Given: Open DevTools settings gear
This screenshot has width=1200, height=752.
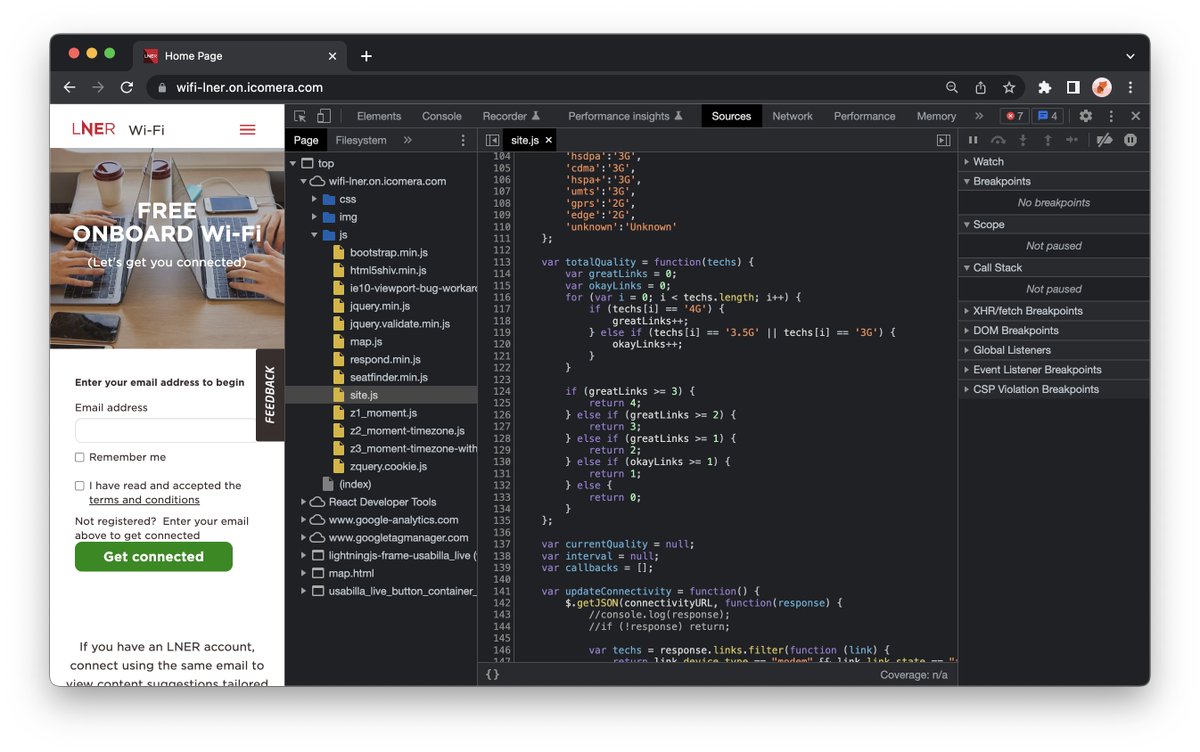Looking at the screenshot, I should [1085, 116].
